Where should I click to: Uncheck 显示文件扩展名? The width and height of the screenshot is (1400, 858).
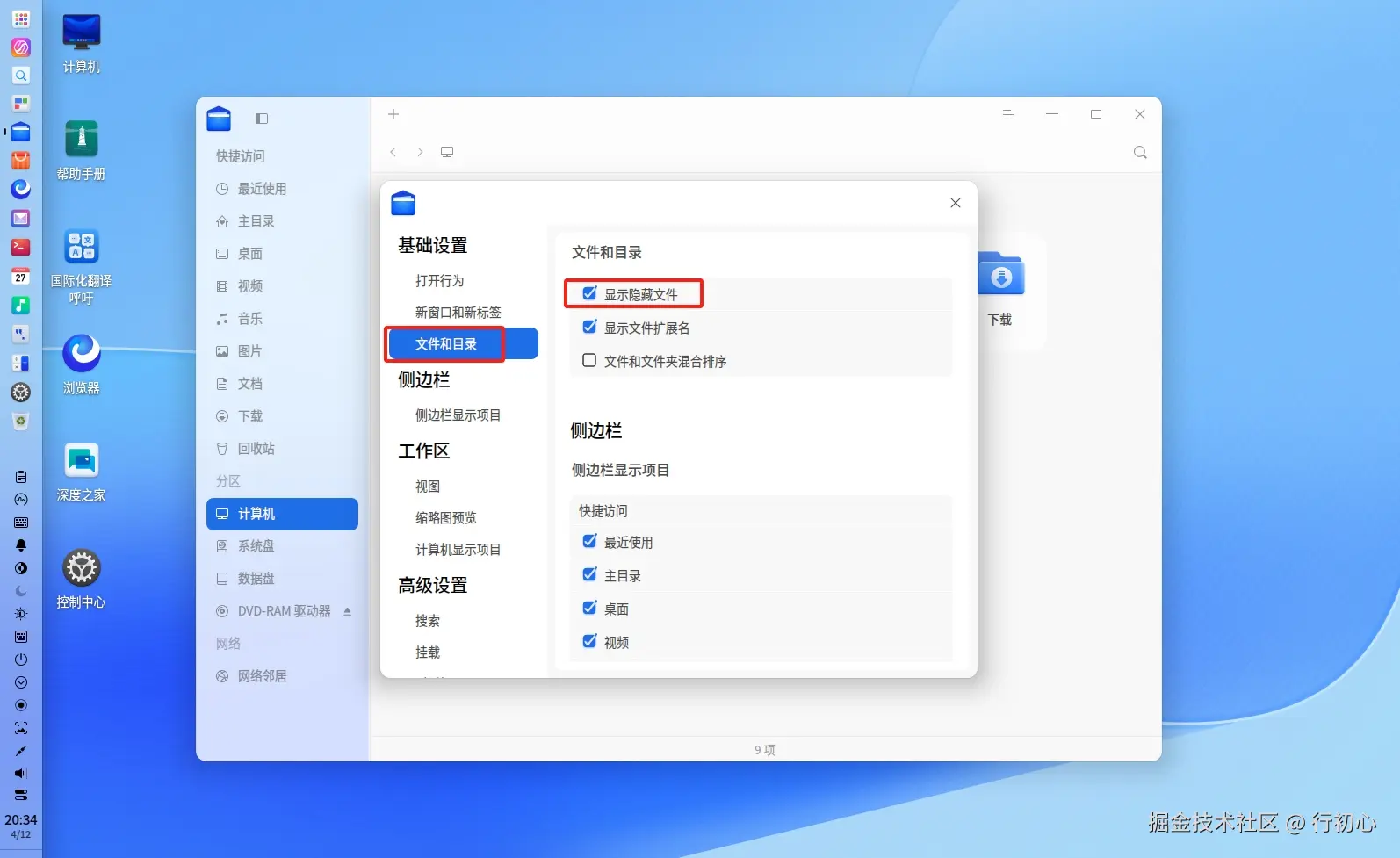(x=589, y=327)
